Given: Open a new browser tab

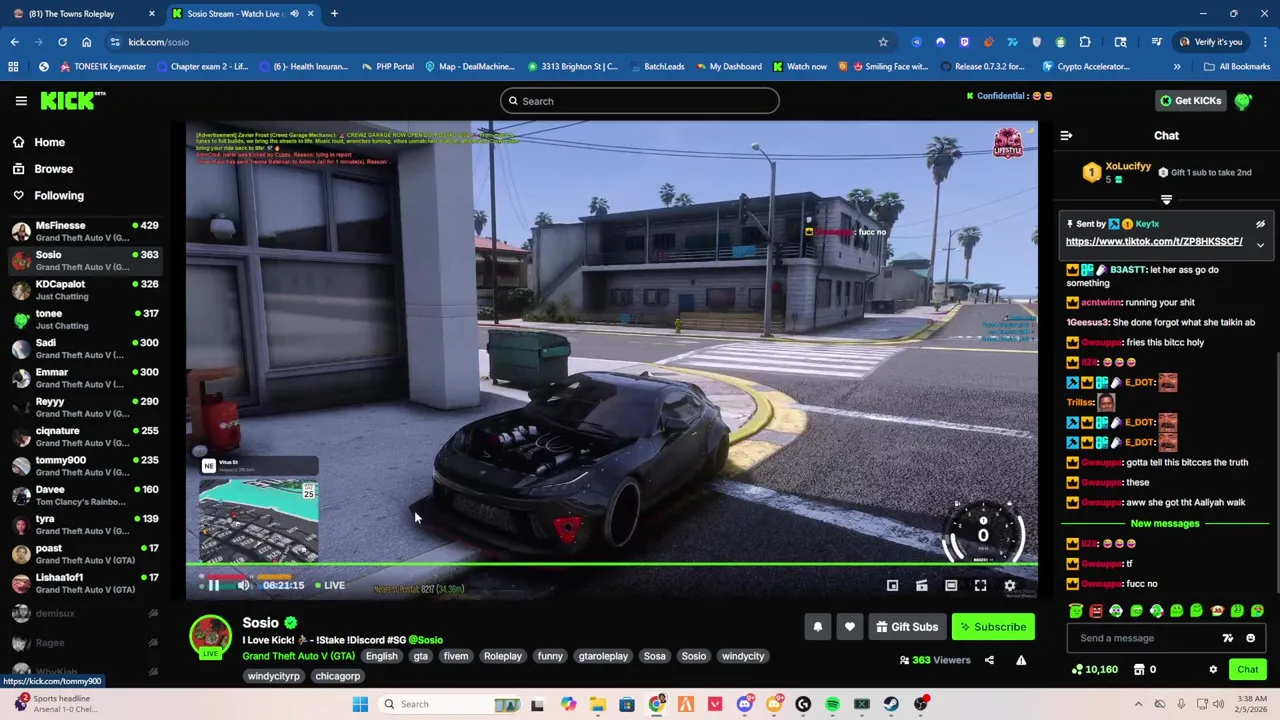Looking at the screenshot, I should pos(334,14).
